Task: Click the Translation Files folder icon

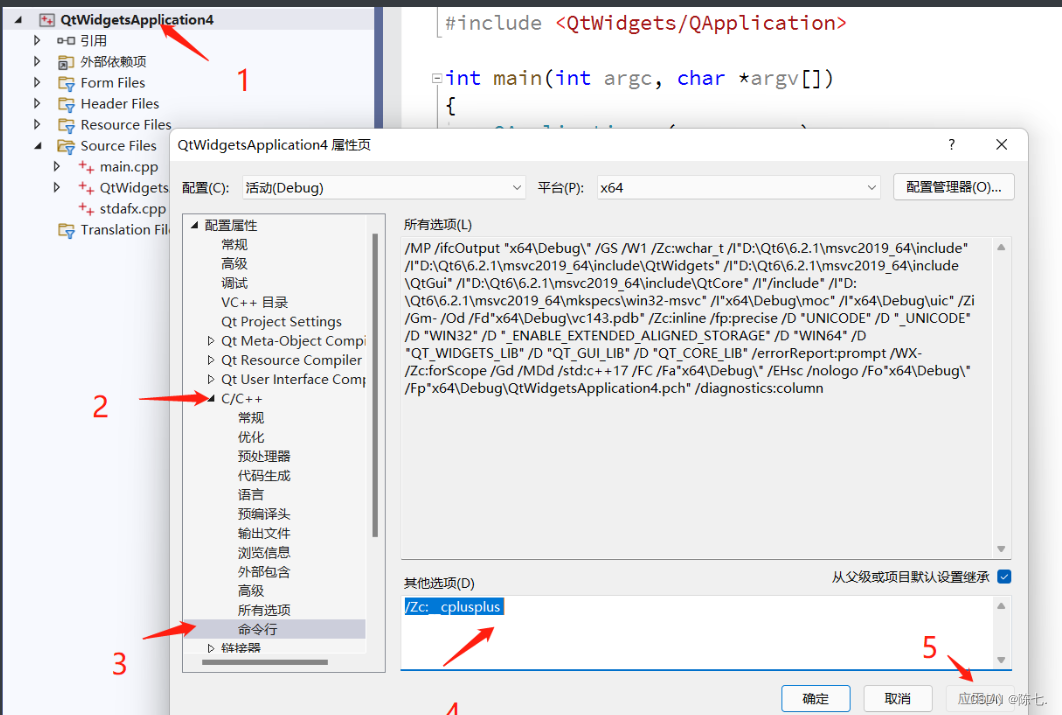Action: [x=66, y=230]
